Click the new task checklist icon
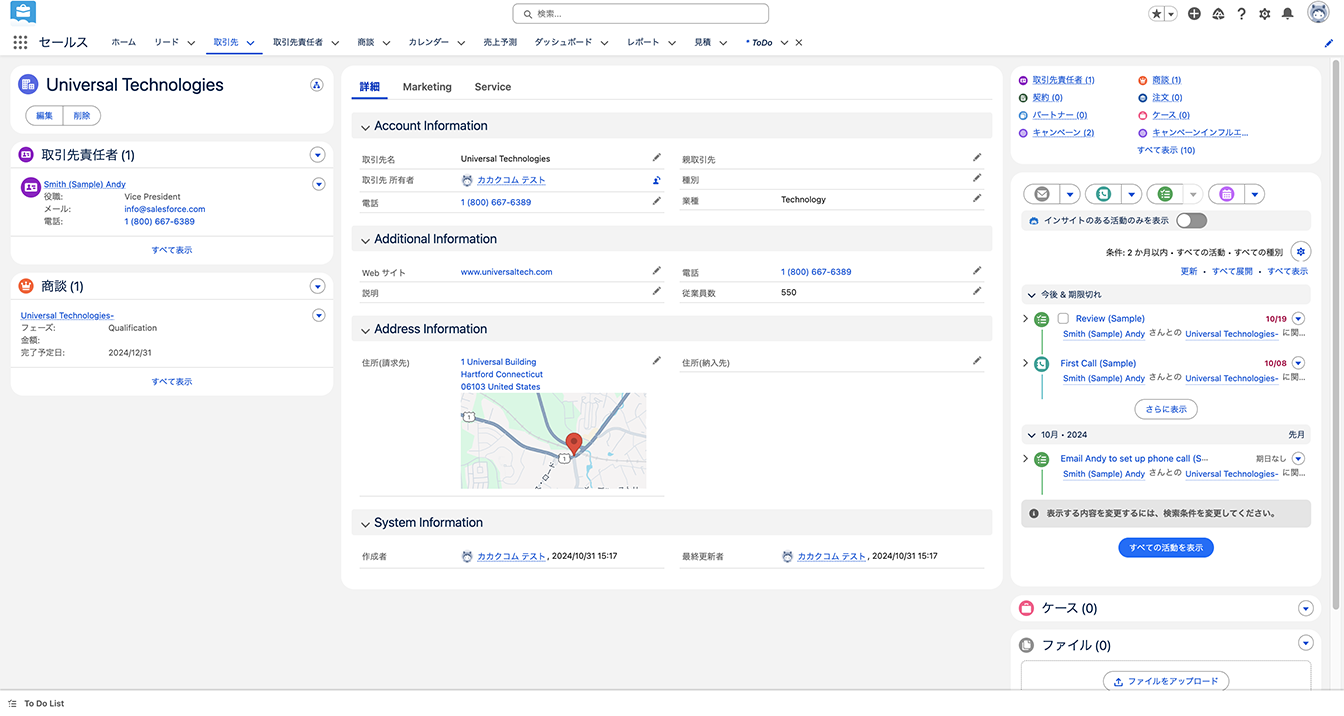The width and height of the screenshot is (1344, 716). pyautogui.click(x=1164, y=194)
